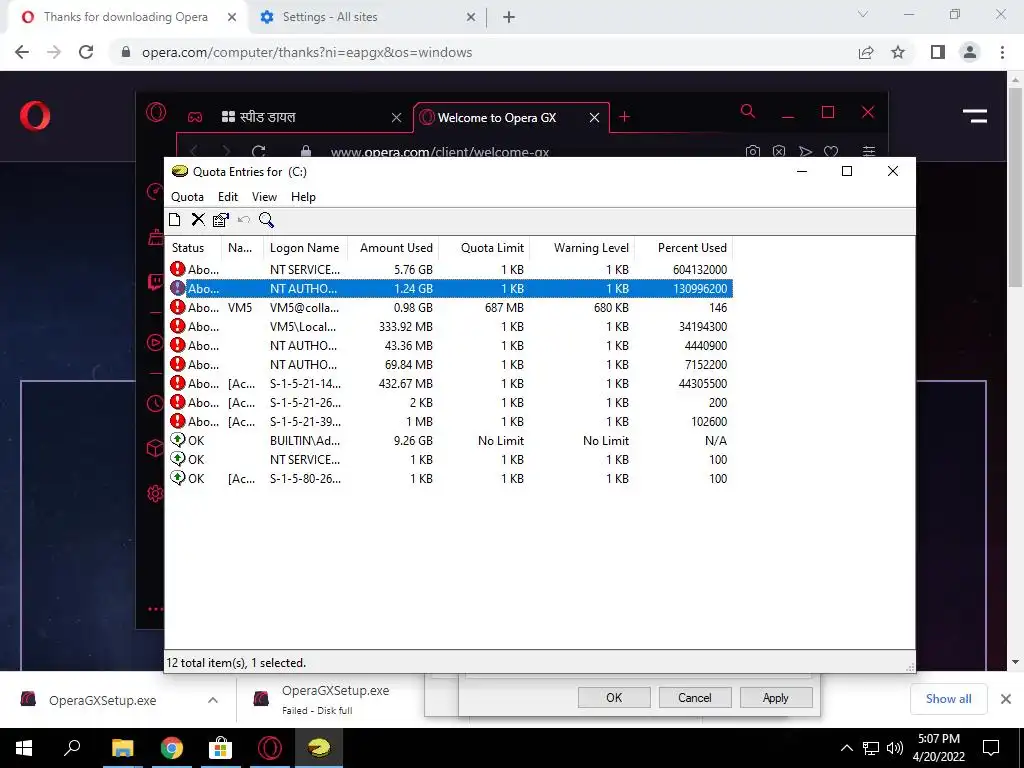
Task: Click the warning icon of 5.76 GB row
Action: click(x=177, y=269)
